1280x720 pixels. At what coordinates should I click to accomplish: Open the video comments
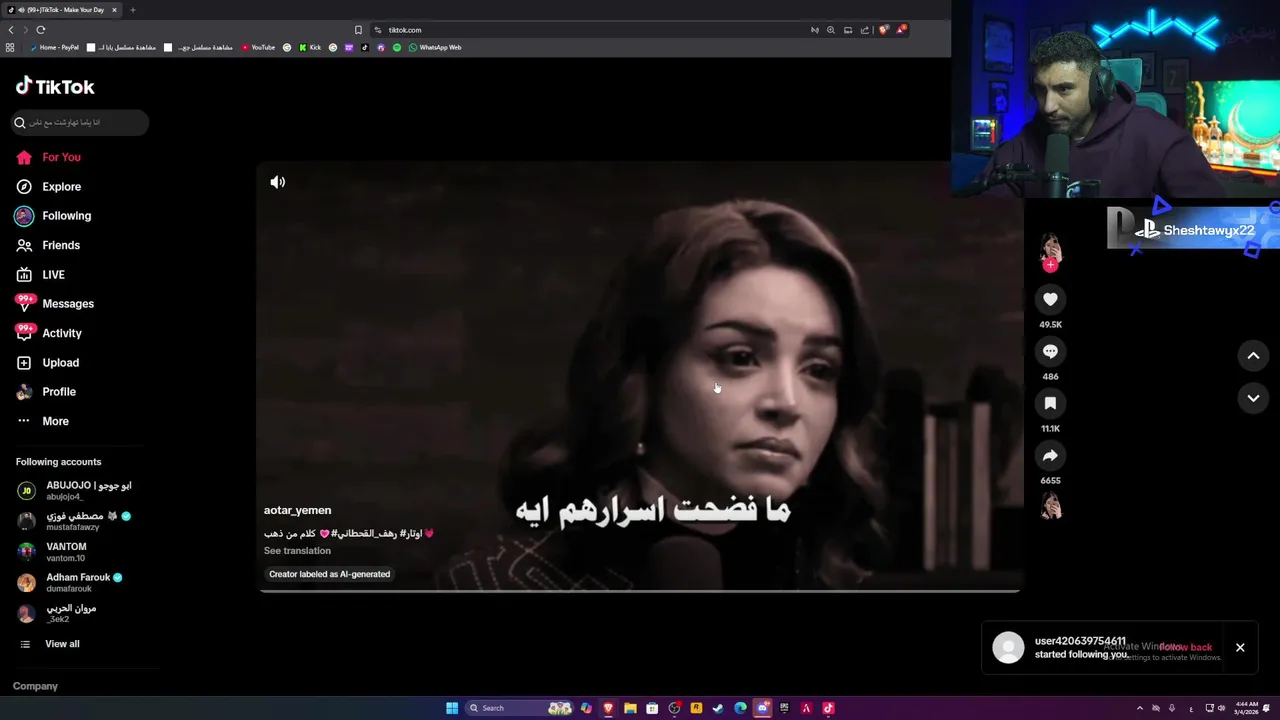click(x=1050, y=351)
